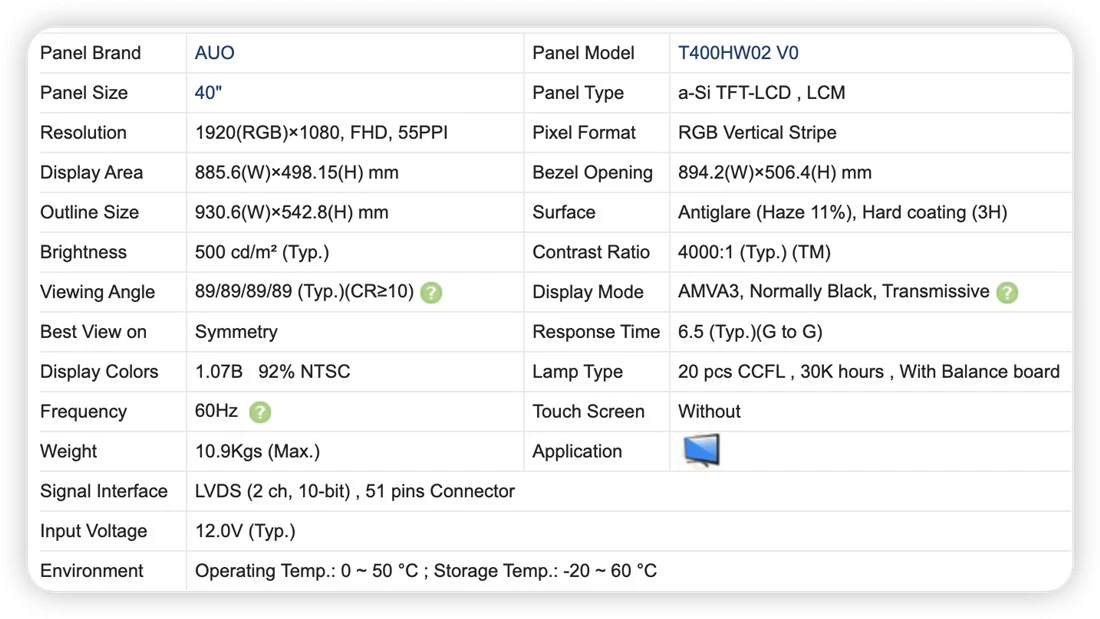Viewport: 1100px width, 619px height.
Task: Follow the 40" panel size link
Action: click(208, 93)
